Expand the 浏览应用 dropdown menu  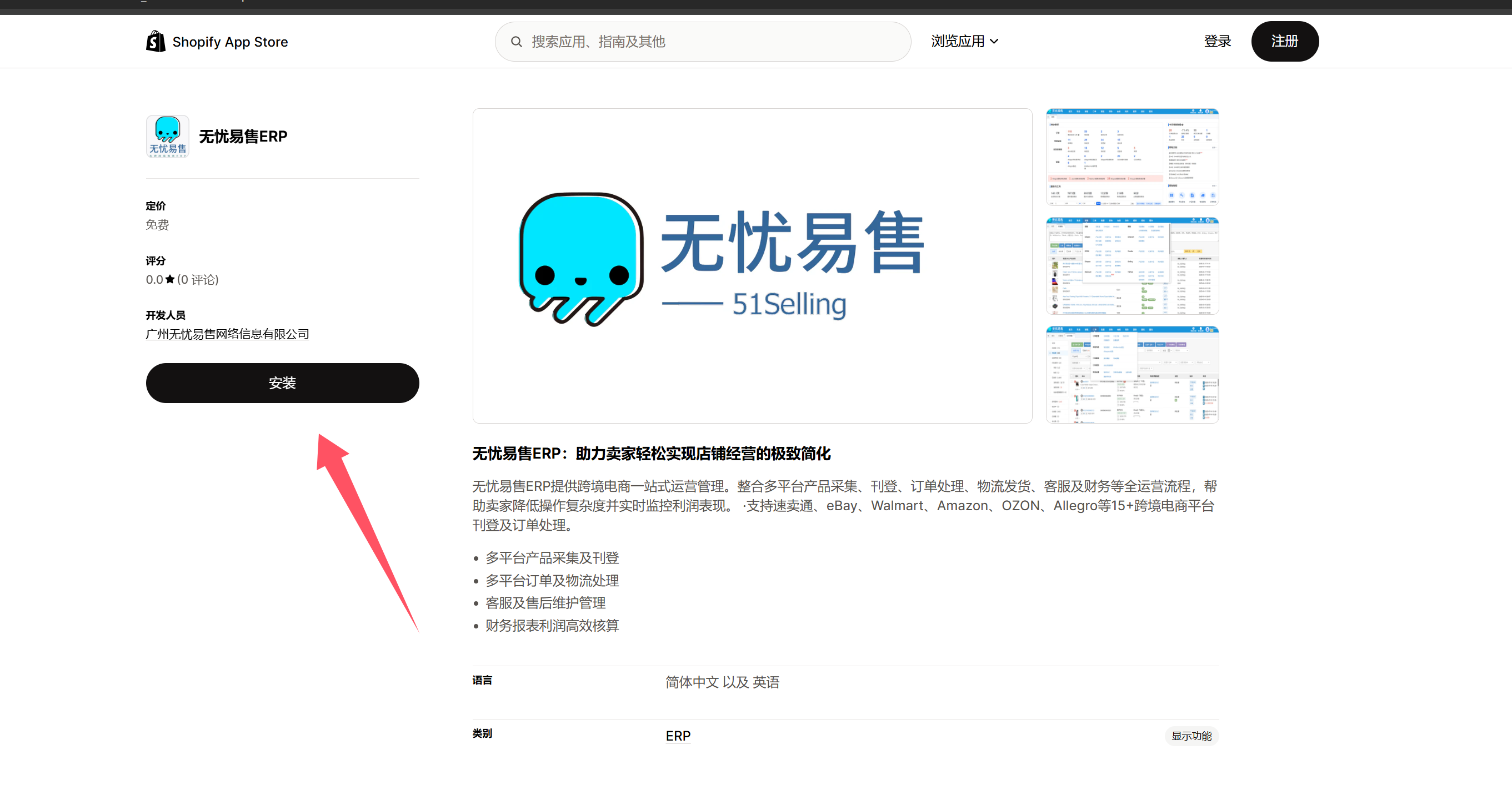(x=958, y=42)
